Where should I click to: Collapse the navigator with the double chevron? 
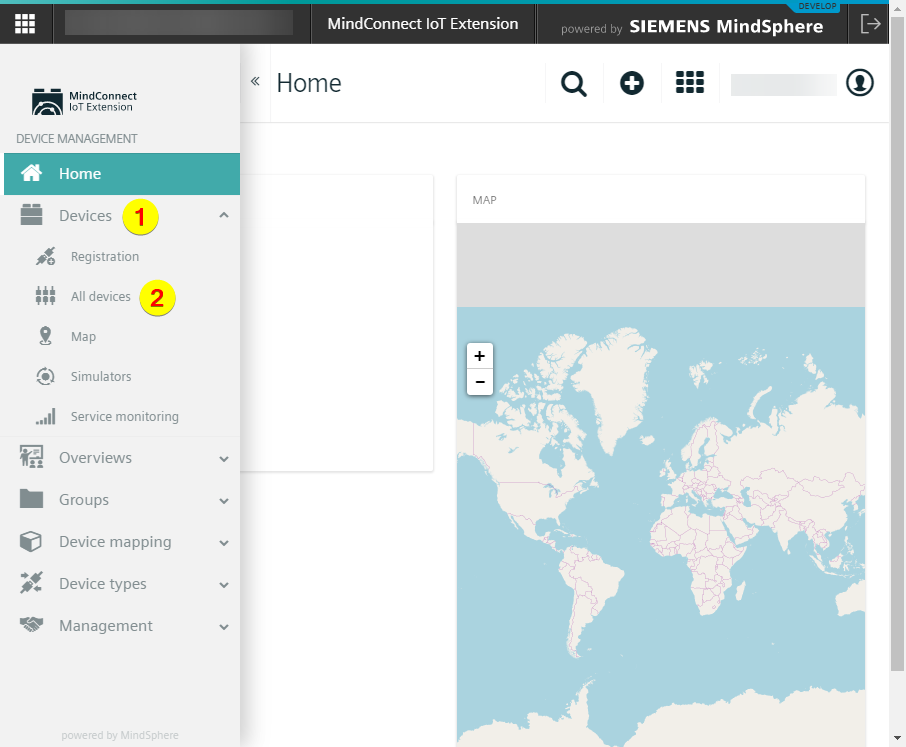(x=255, y=82)
